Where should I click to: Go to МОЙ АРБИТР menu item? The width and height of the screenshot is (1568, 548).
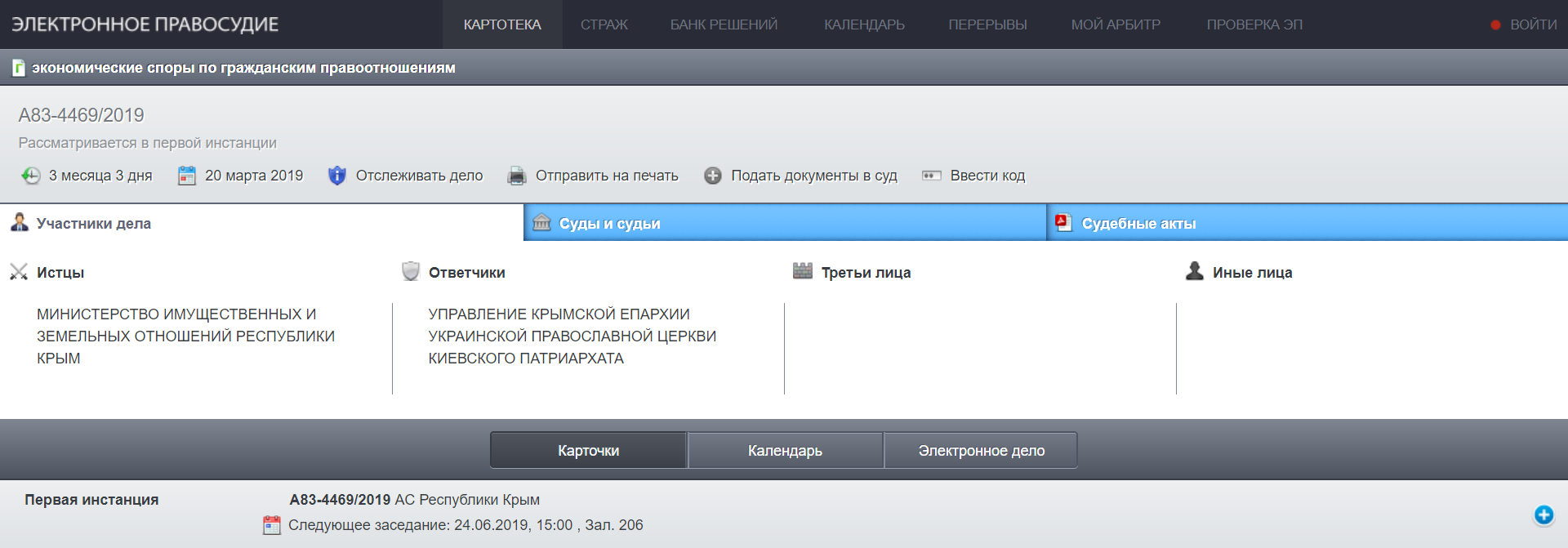tap(1116, 25)
